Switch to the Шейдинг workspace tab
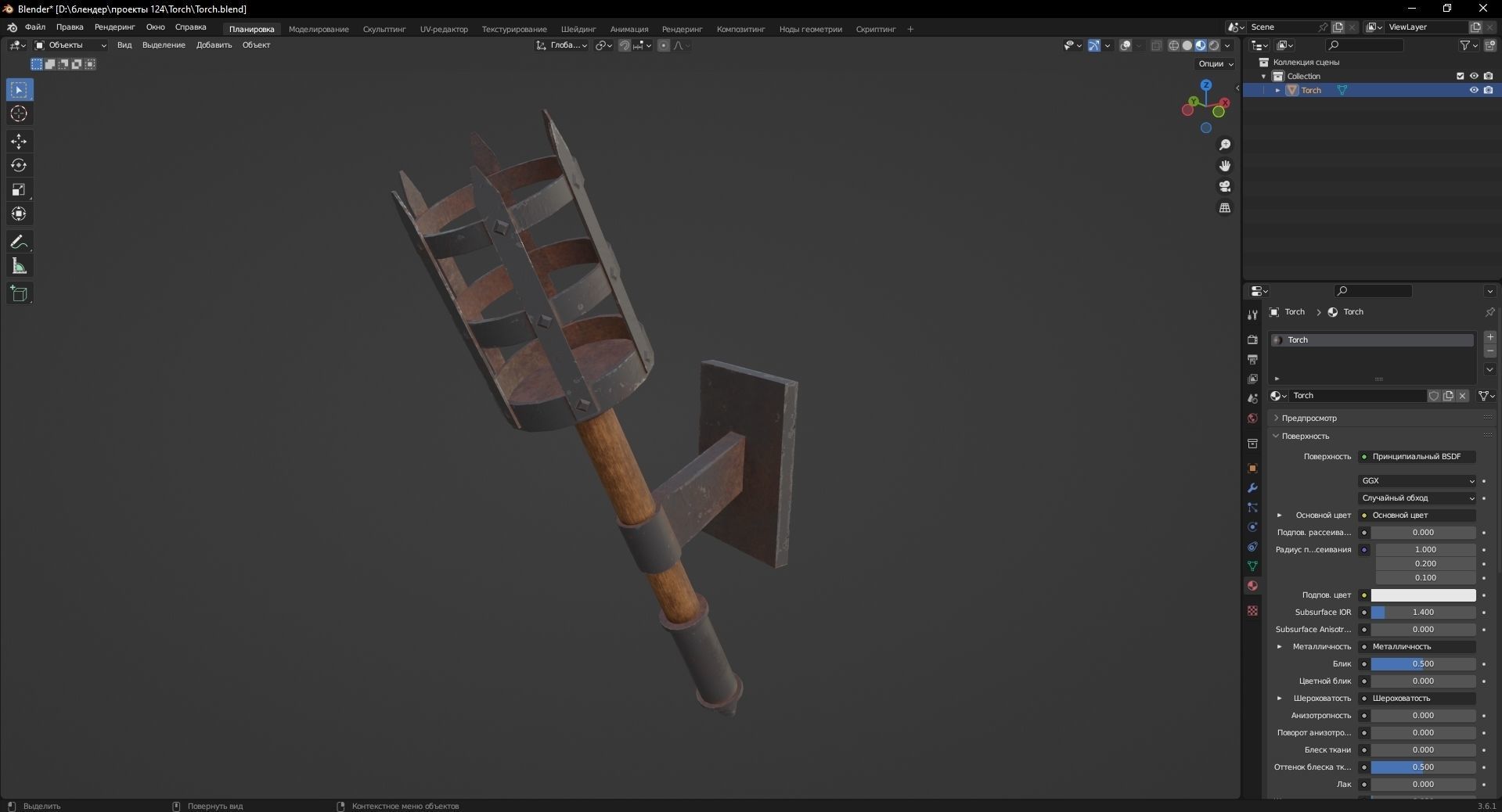The image size is (1502, 812). pyautogui.click(x=578, y=29)
